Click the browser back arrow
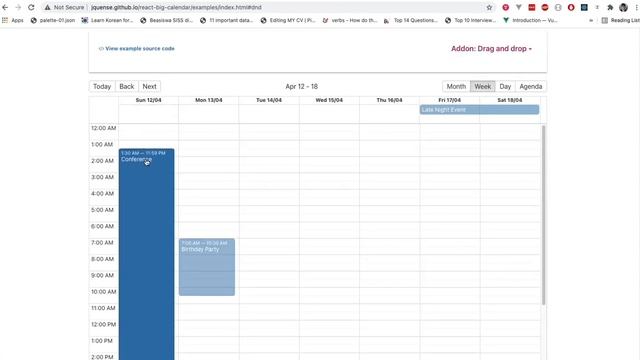 click(x=5, y=7)
